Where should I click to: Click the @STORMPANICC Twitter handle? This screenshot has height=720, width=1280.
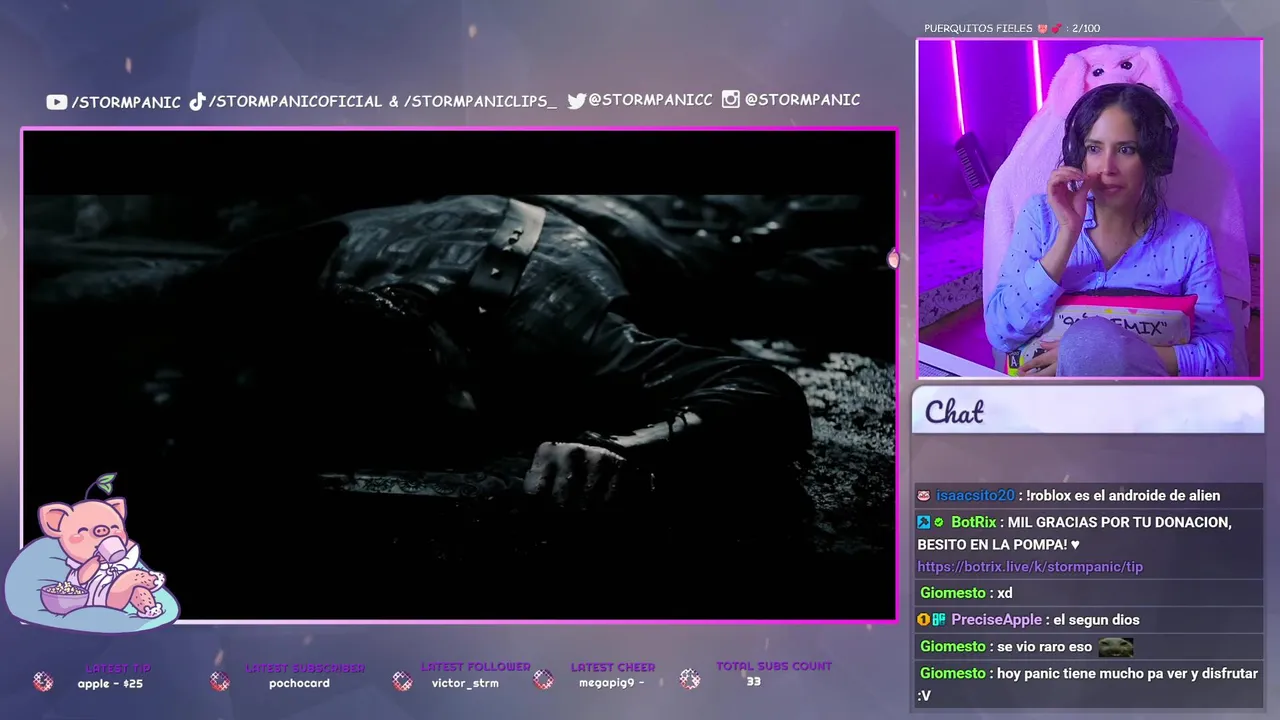pyautogui.click(x=651, y=100)
